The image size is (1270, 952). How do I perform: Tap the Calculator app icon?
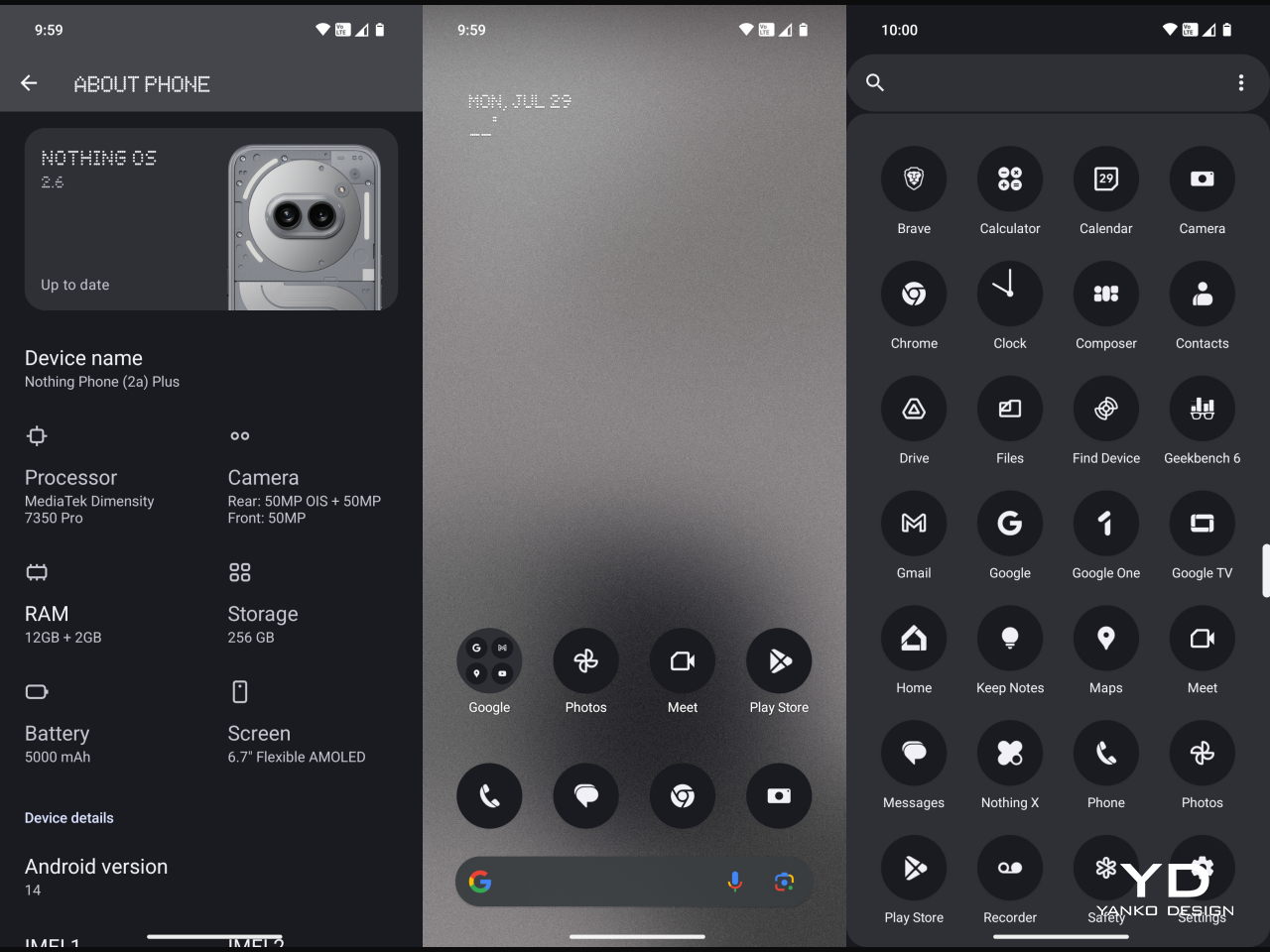click(x=1009, y=179)
